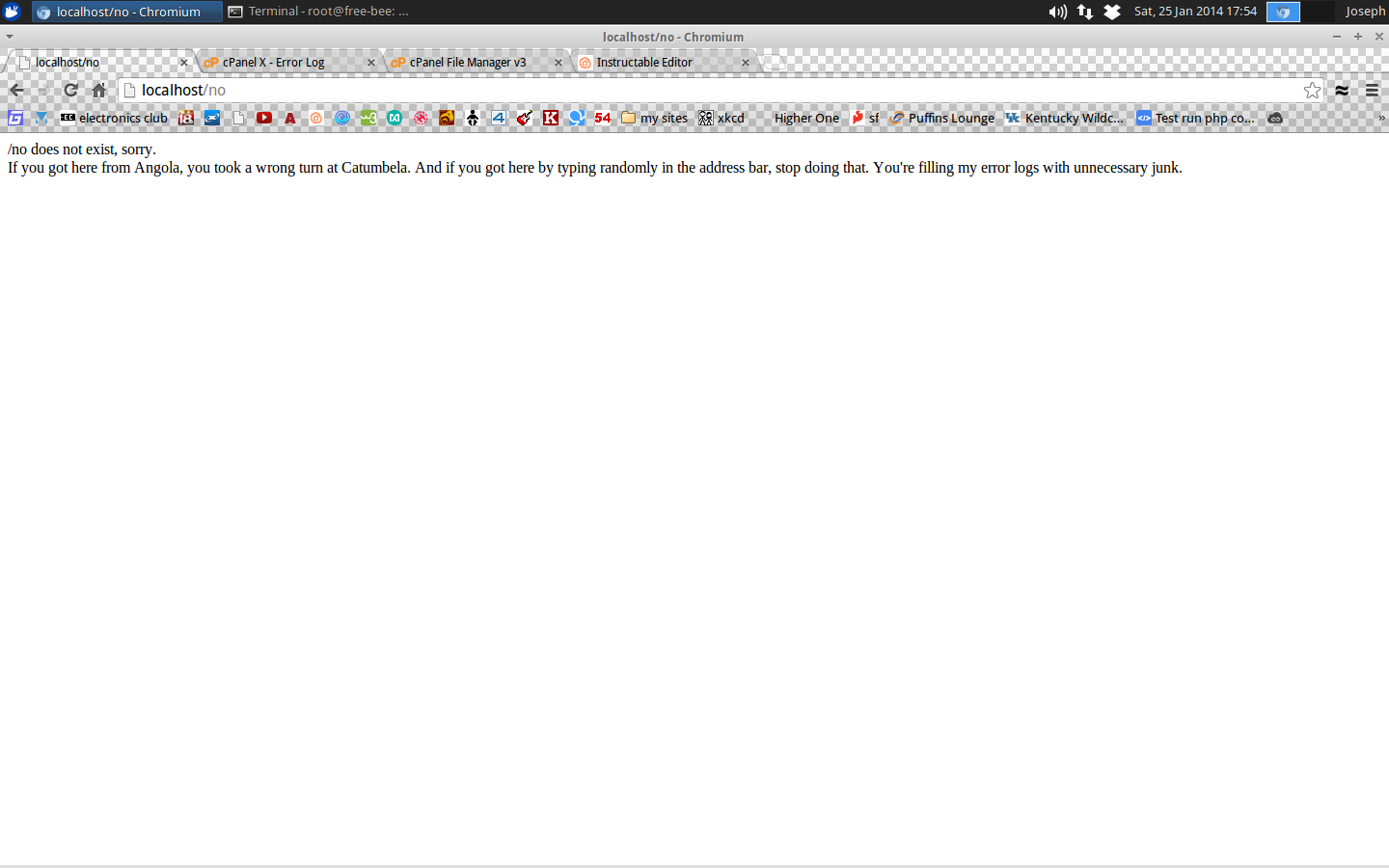Click the Test run php code bookmark icon

click(x=1144, y=118)
